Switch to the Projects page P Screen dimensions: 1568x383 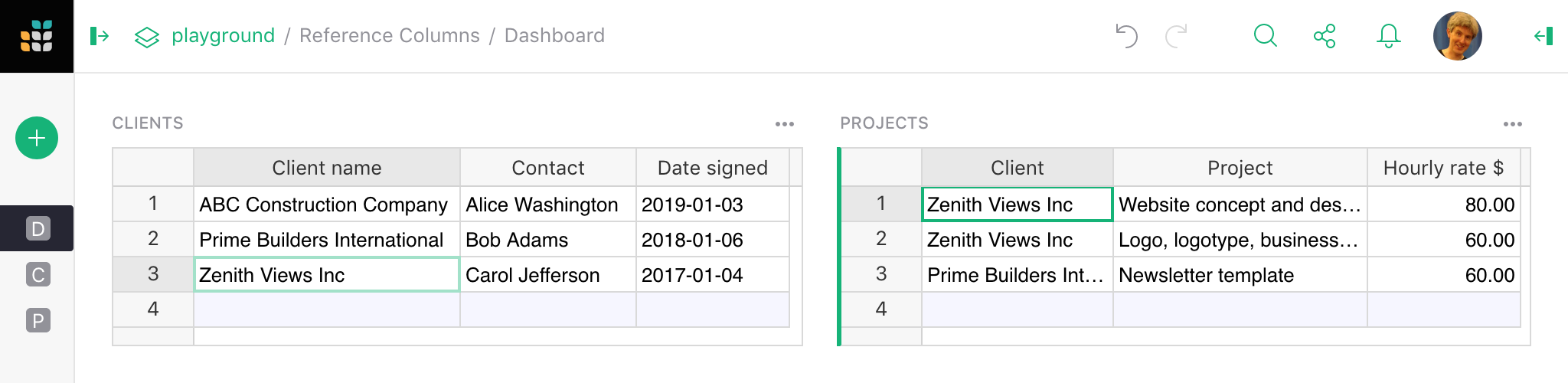pos(38,320)
